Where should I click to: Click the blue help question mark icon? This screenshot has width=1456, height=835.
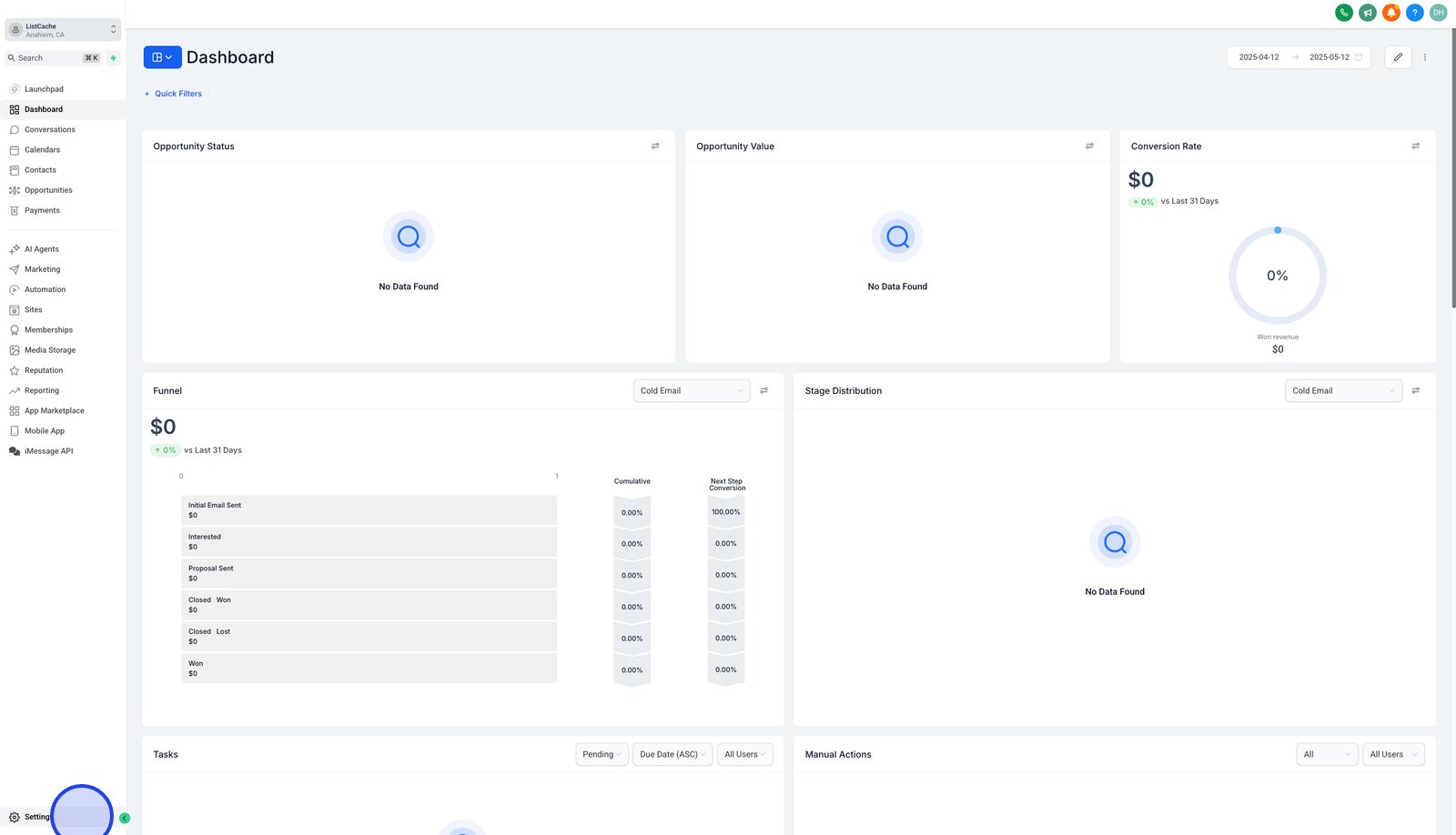(1414, 13)
